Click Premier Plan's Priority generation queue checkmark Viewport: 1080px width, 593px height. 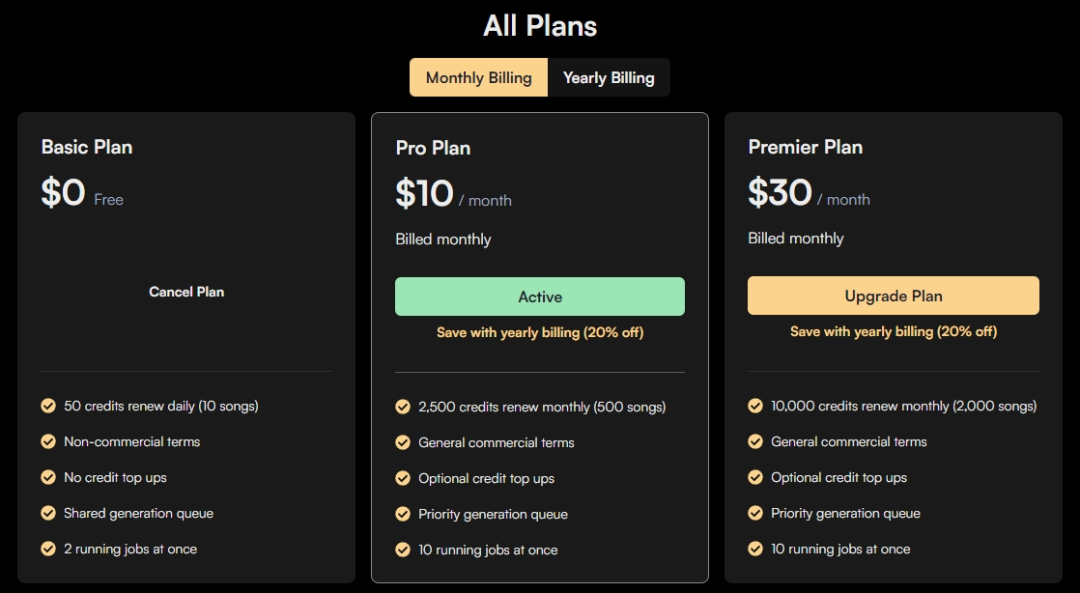pos(755,513)
